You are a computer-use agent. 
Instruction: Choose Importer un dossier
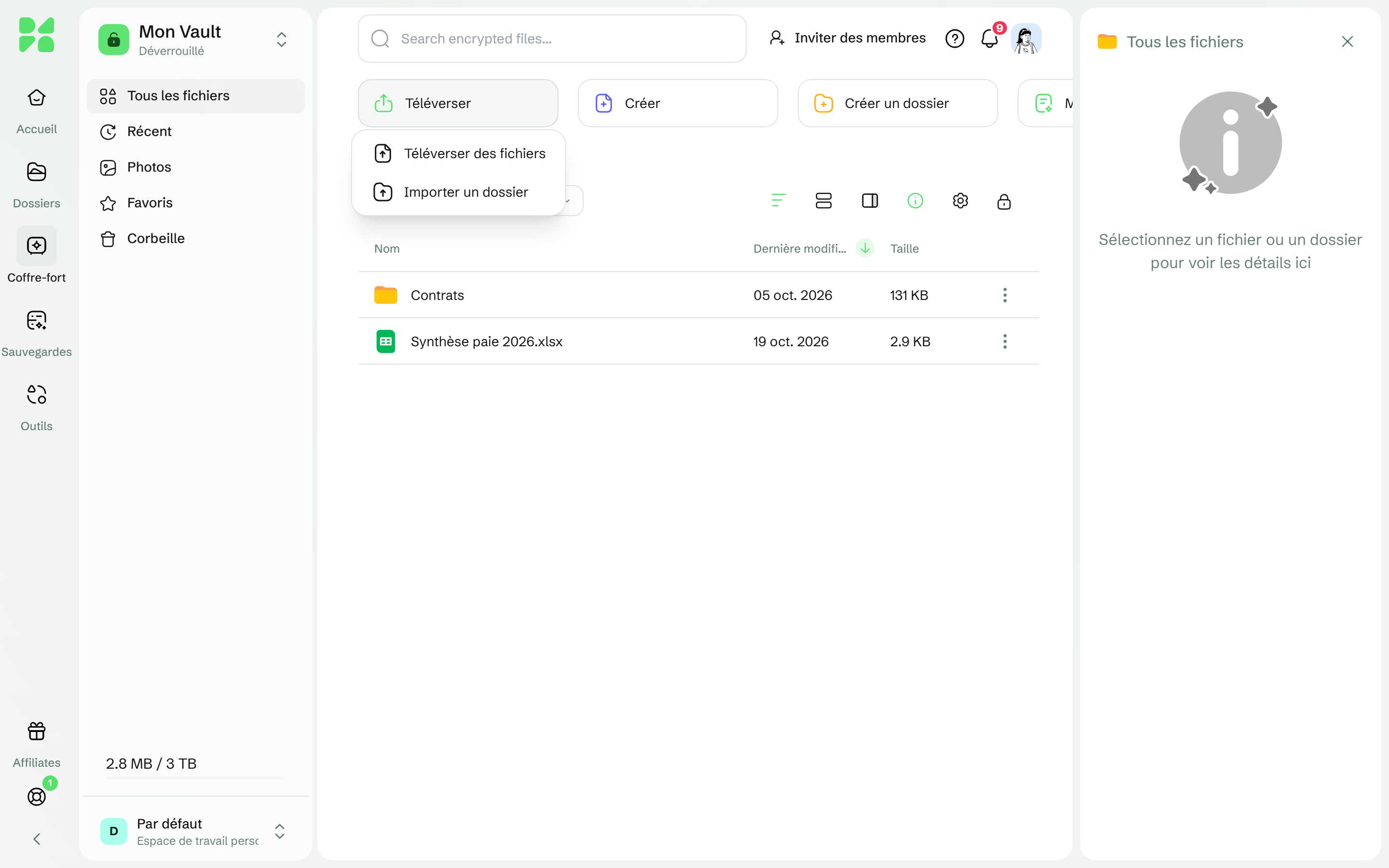[459, 192]
